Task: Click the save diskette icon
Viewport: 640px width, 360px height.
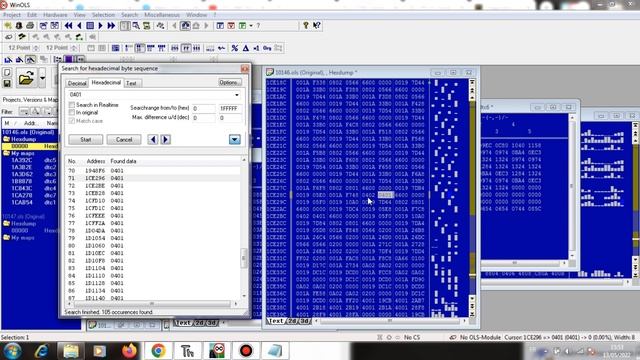Action: click(7, 83)
